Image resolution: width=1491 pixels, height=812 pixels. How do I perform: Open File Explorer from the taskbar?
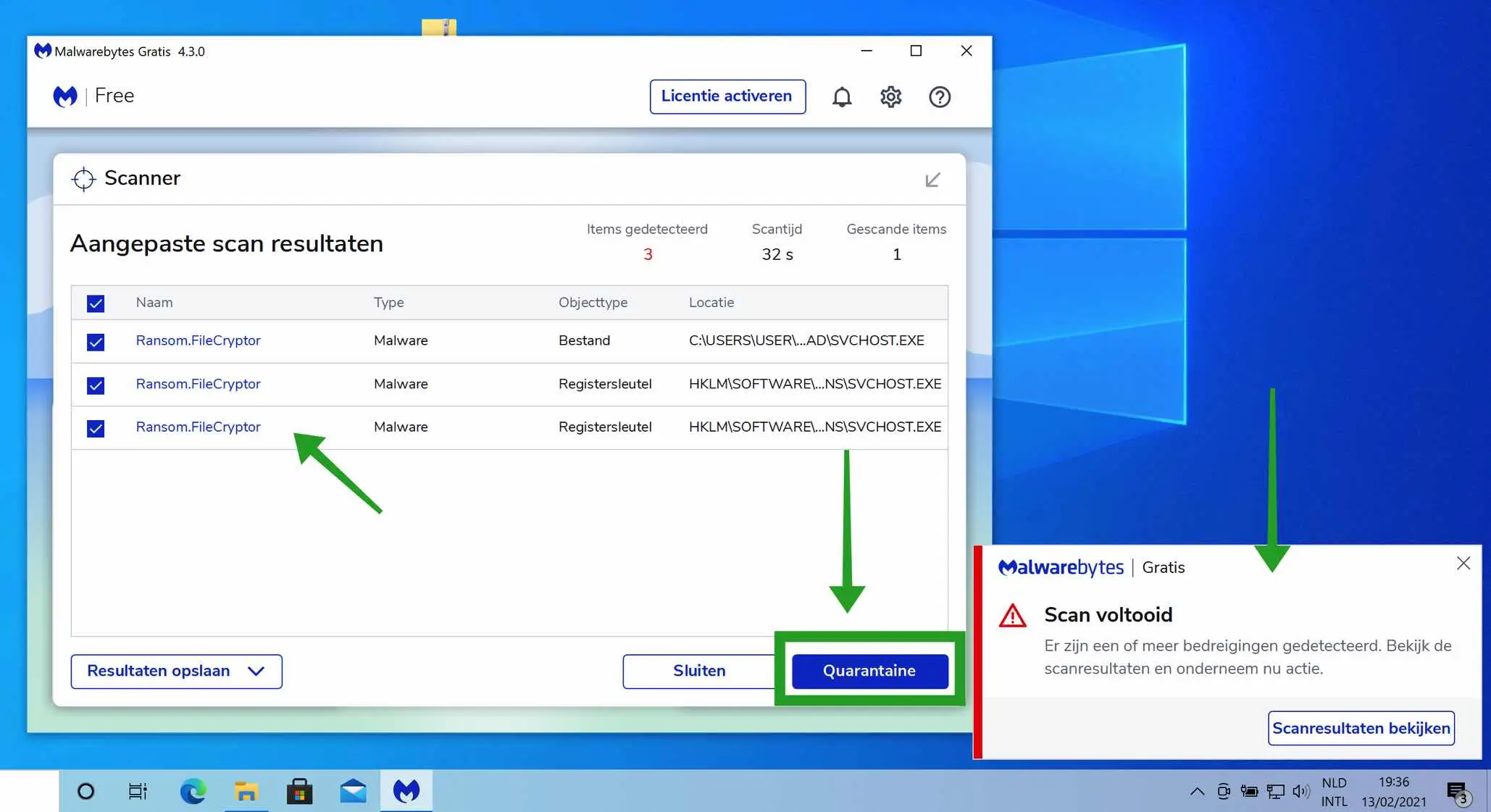pyautogui.click(x=246, y=791)
